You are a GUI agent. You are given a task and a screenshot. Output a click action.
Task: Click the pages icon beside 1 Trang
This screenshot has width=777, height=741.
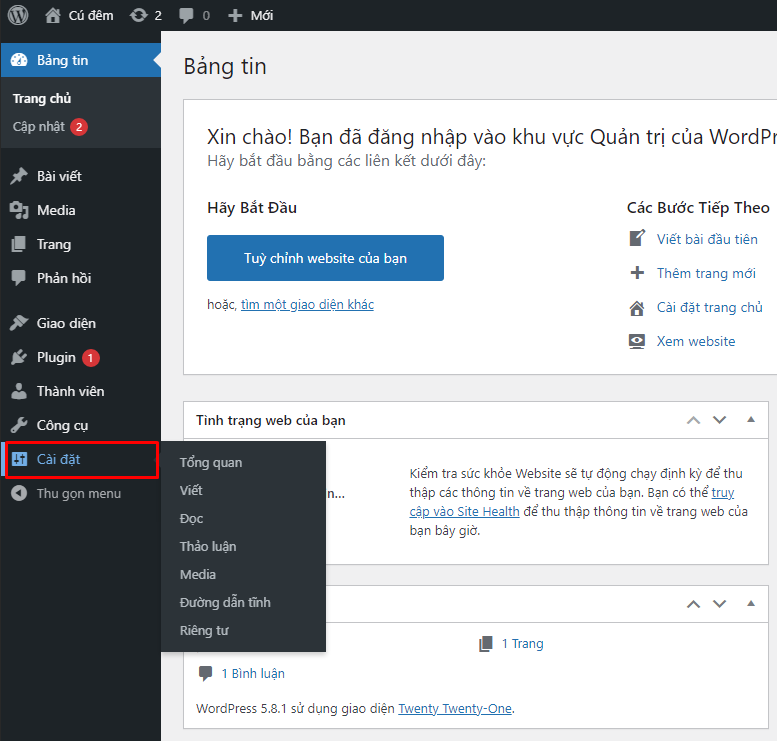[x=486, y=643]
